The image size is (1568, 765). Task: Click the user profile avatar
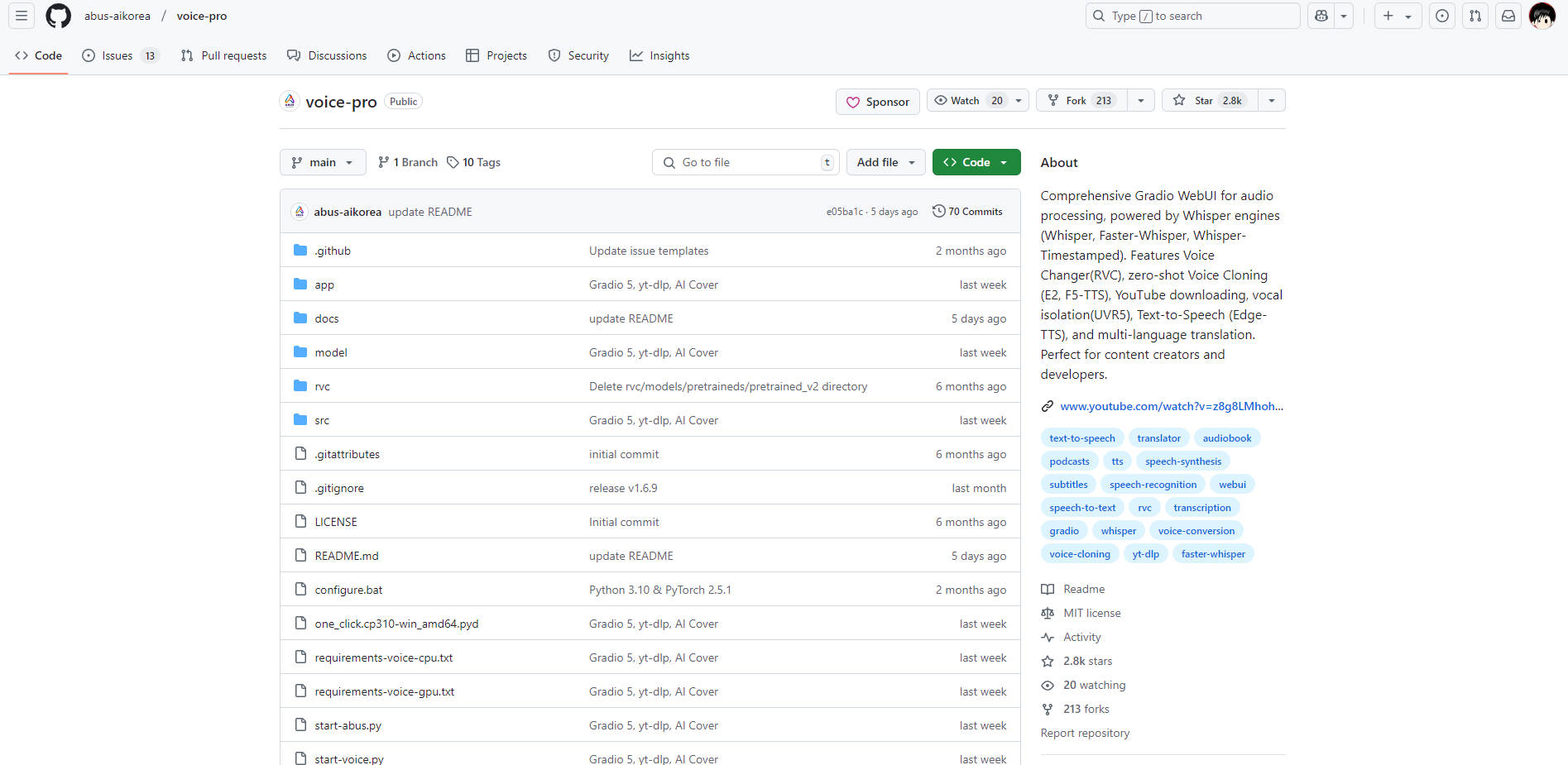point(1542,16)
